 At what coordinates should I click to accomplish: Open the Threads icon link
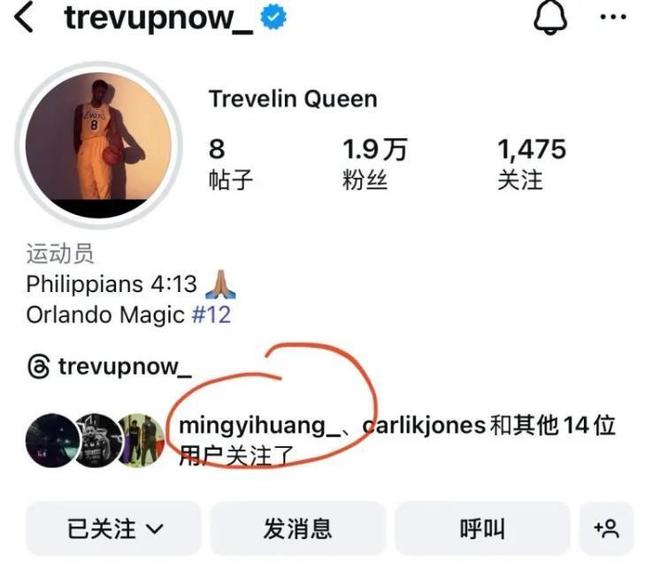(39, 366)
